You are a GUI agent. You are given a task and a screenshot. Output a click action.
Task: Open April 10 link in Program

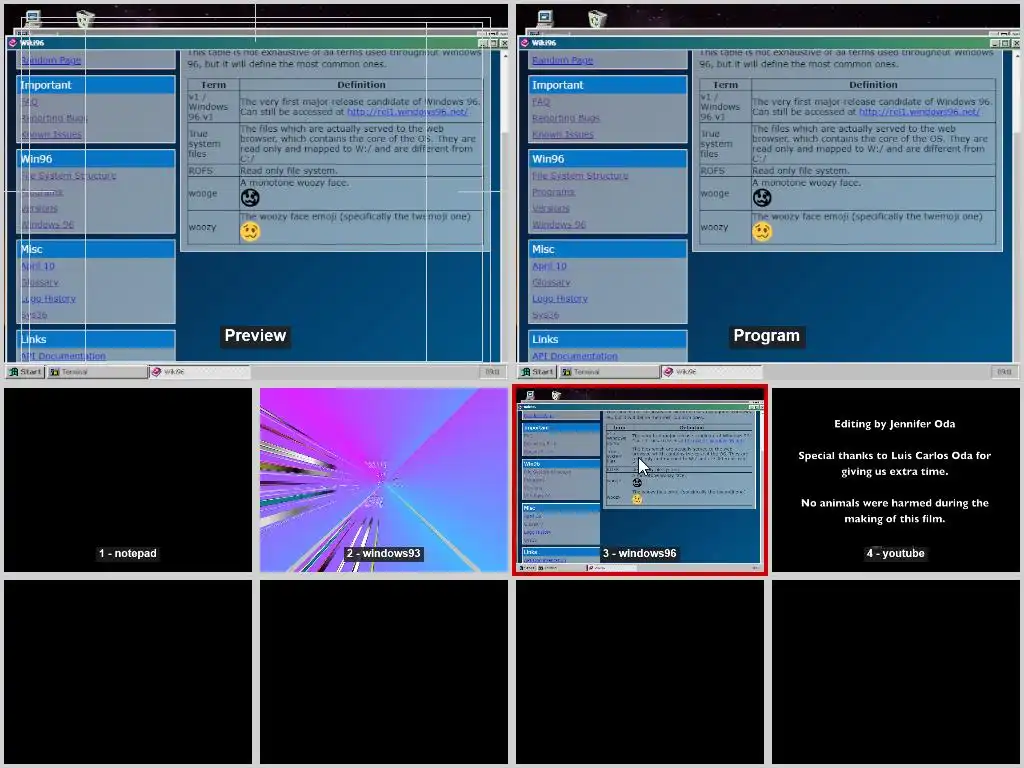coord(549,266)
